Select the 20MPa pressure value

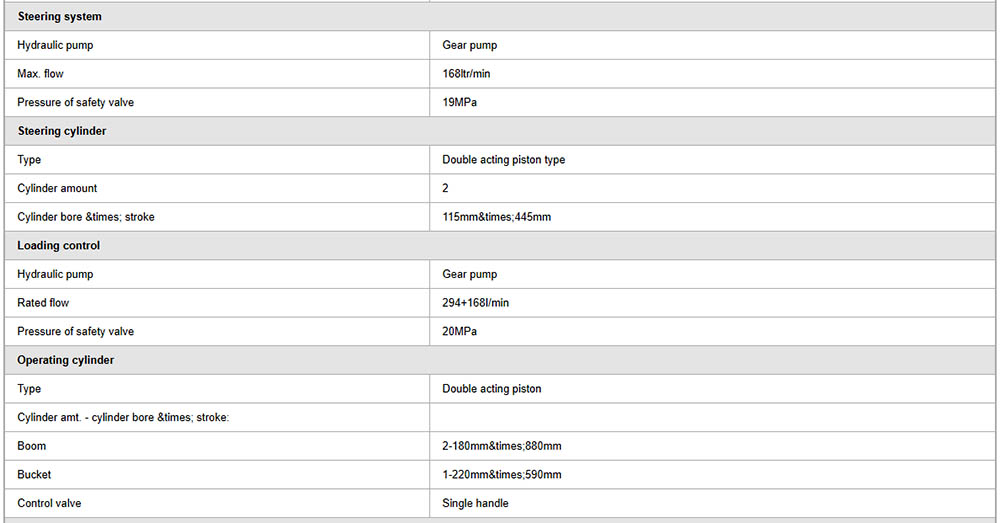(459, 331)
